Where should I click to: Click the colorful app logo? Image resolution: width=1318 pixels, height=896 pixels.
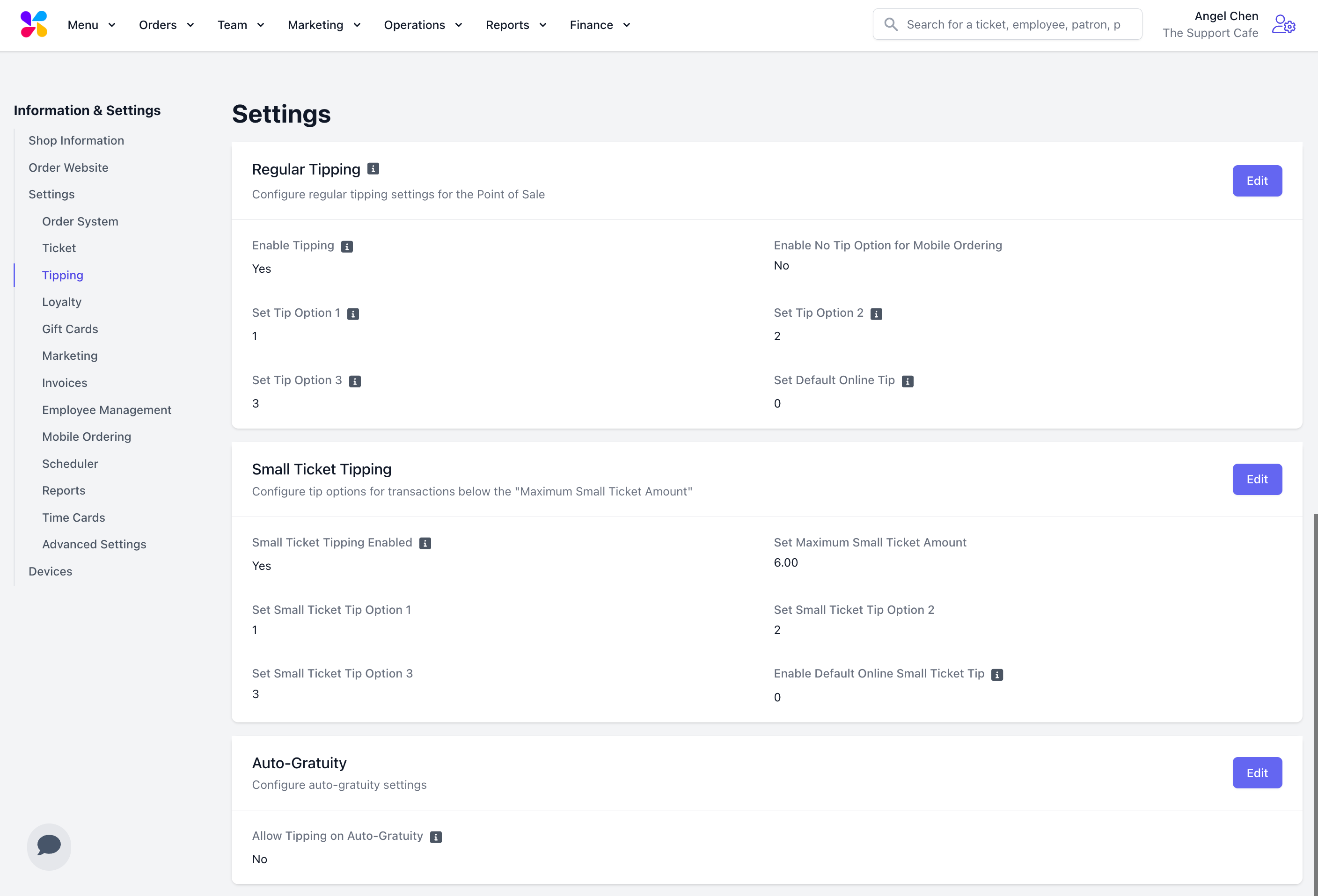coord(34,24)
